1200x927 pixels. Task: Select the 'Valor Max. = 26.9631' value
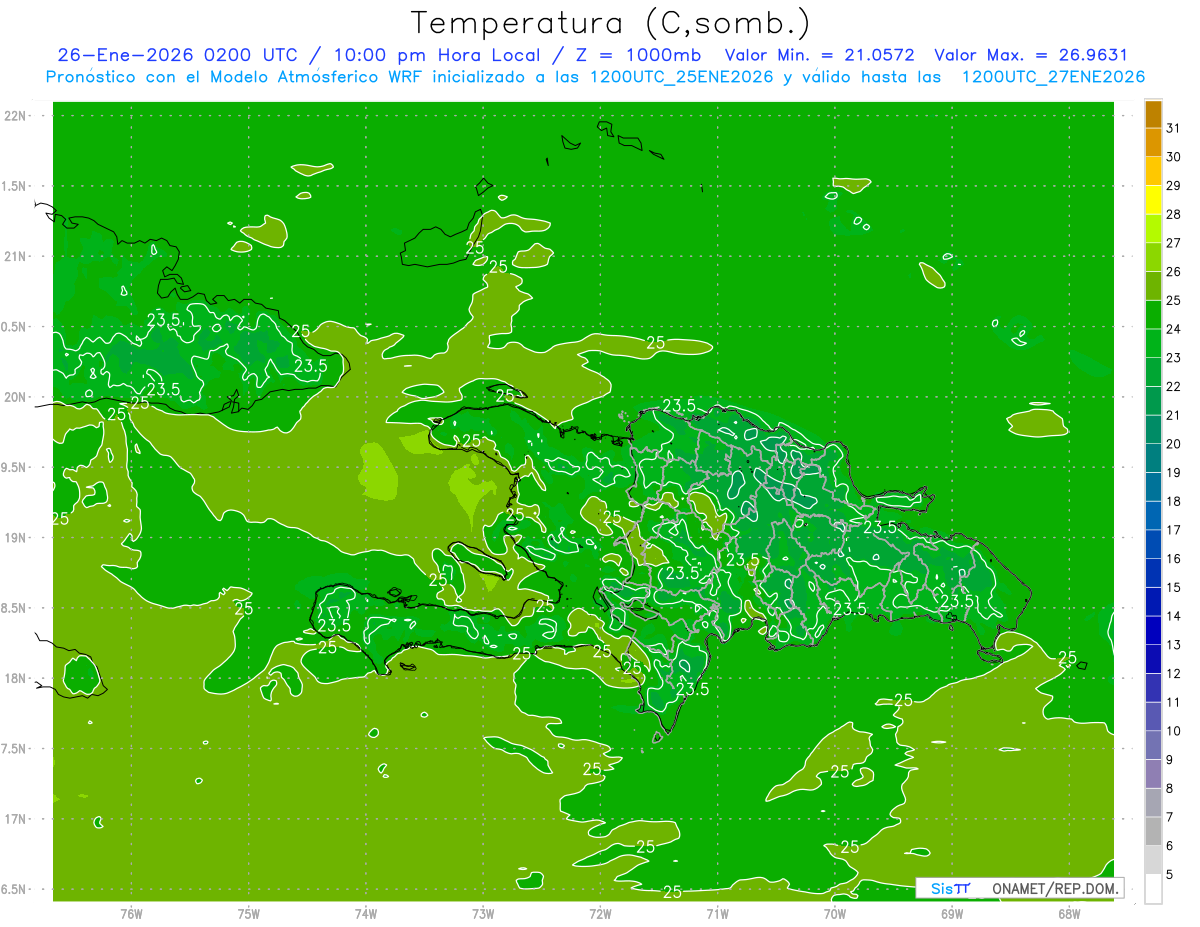click(1030, 55)
